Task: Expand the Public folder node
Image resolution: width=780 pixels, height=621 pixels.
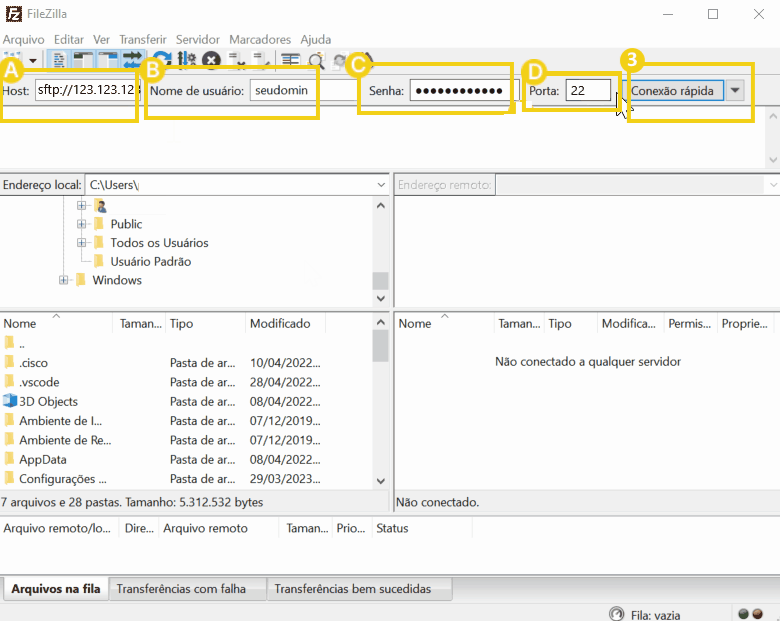Action: coord(82,224)
